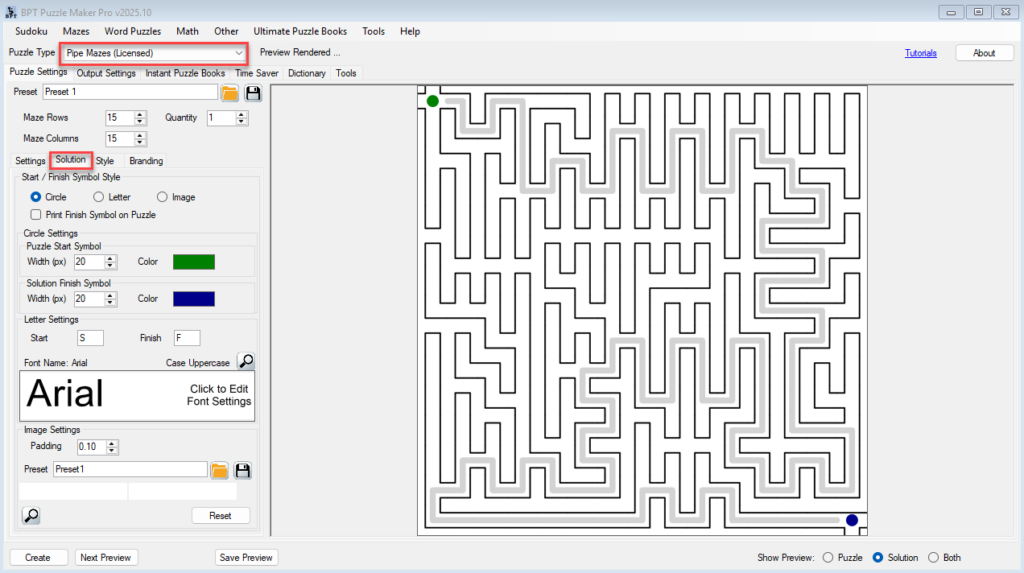Increase Maze Rows with the up arrow

click(x=140, y=114)
